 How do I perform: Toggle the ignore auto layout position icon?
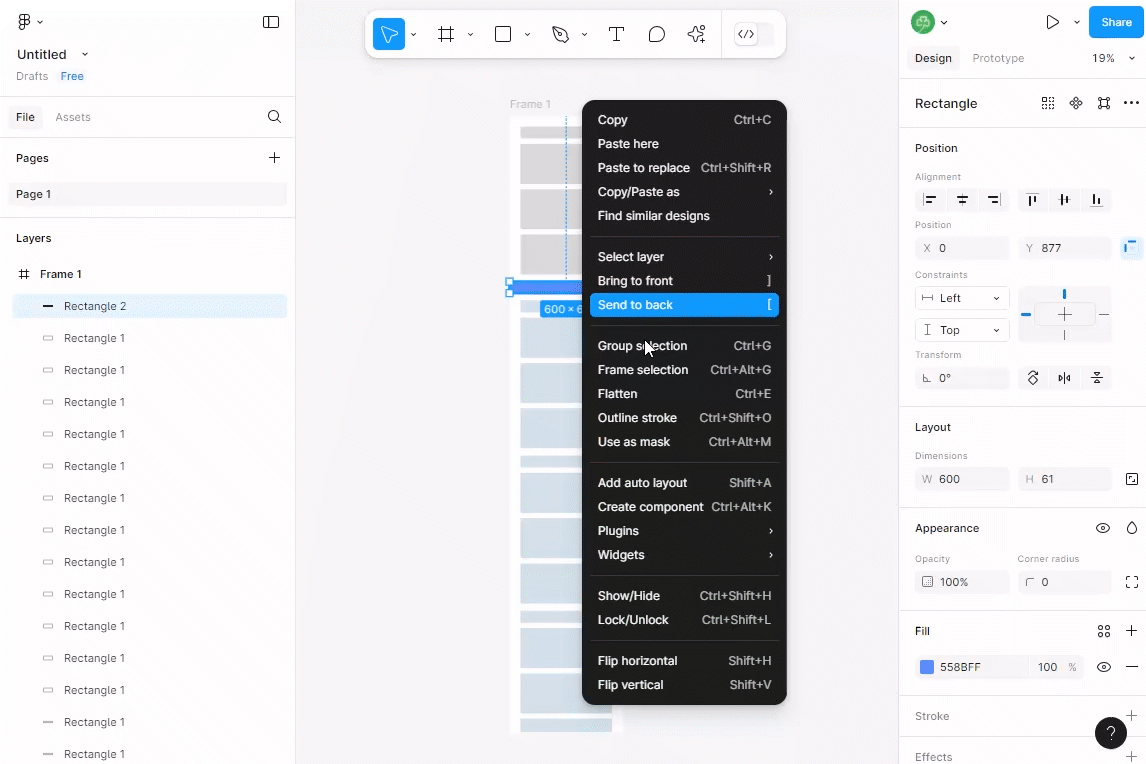(1131, 248)
